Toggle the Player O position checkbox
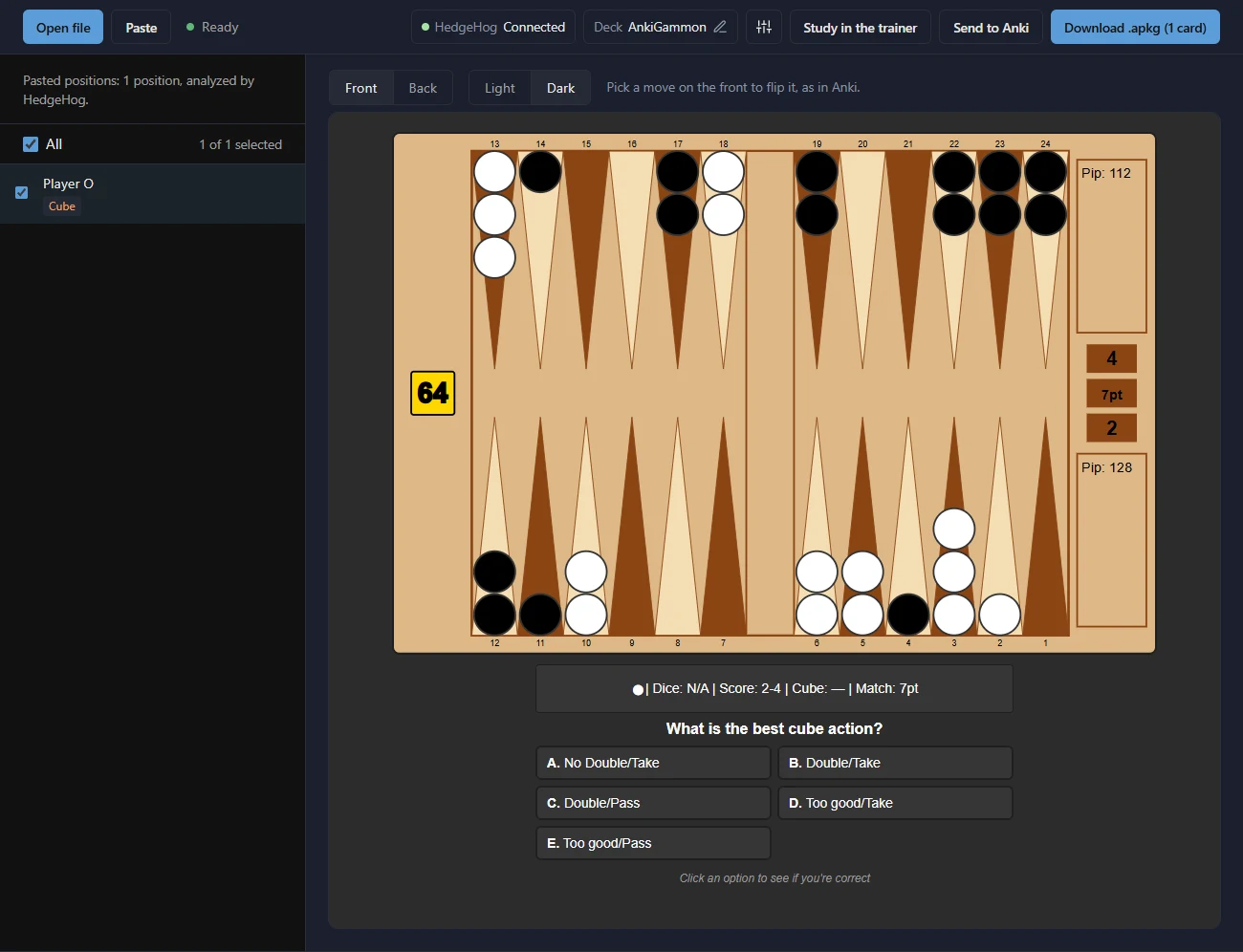The width and height of the screenshot is (1243, 952). pos(22,192)
